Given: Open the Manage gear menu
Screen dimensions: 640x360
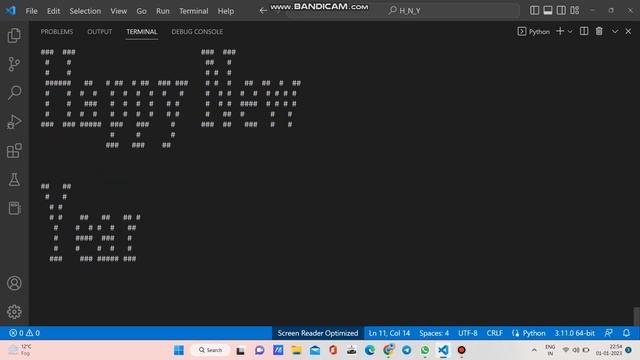Looking at the screenshot, I should click(x=14, y=312).
